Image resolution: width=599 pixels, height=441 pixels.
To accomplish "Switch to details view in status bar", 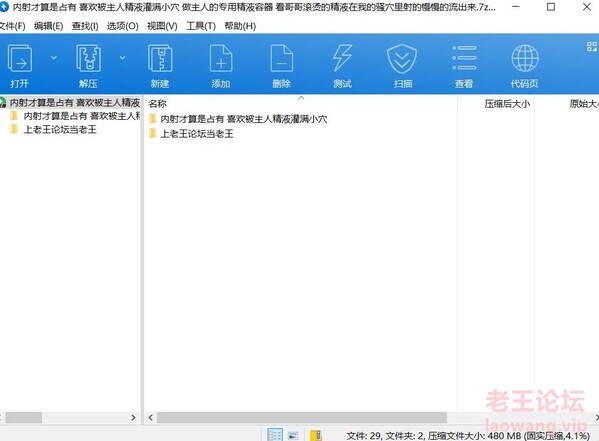I will 275,435.
